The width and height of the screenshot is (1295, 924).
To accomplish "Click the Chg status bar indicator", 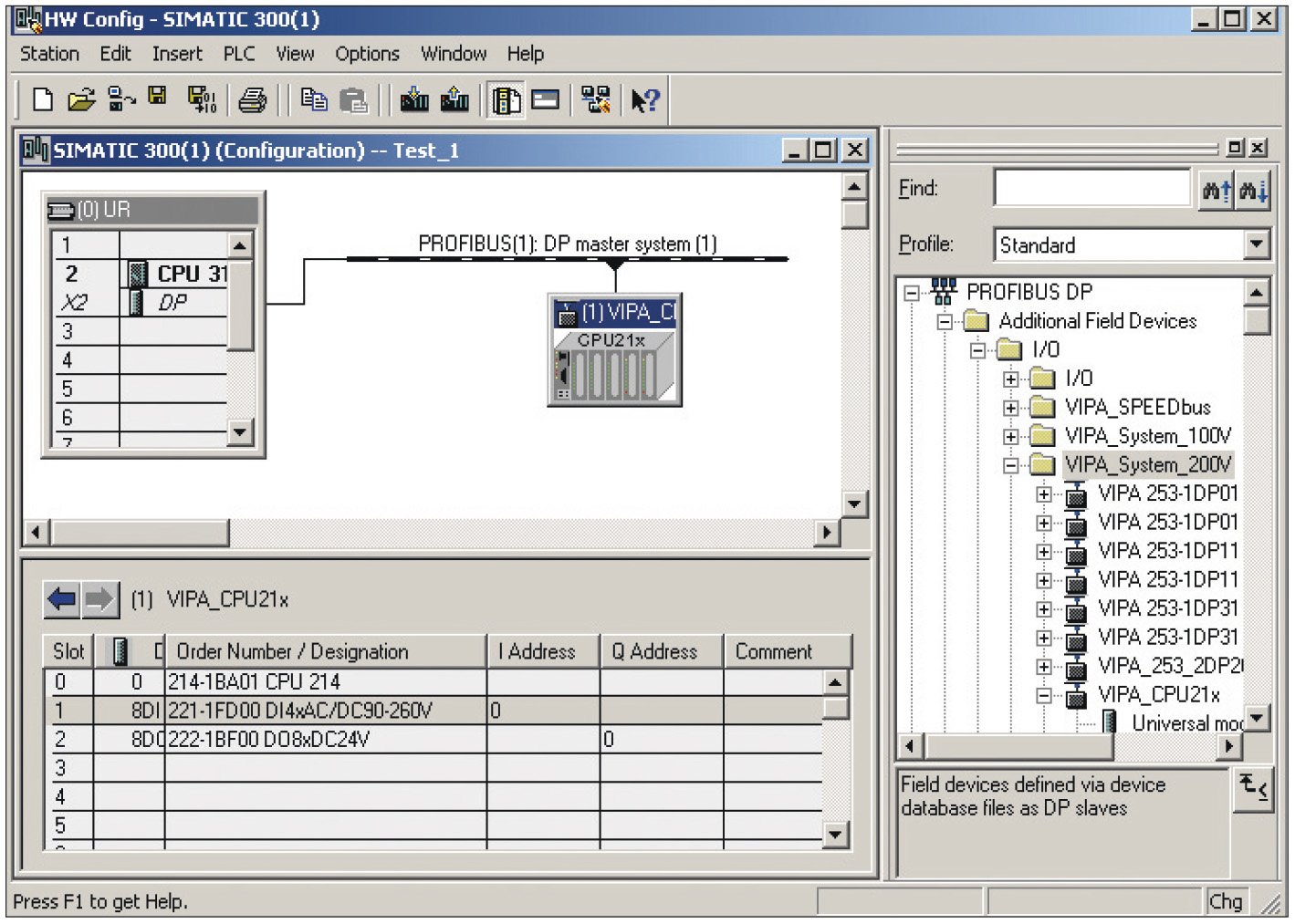I will (x=1226, y=901).
